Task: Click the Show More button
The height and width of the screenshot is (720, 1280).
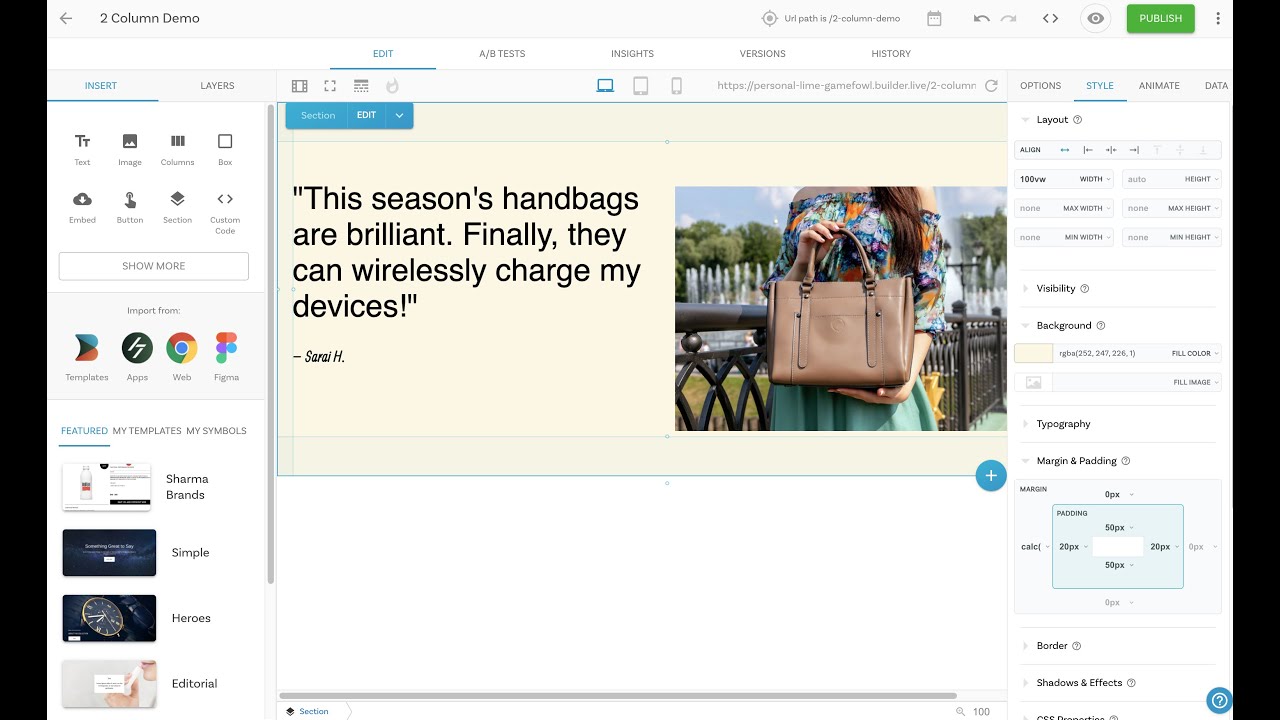Action: pyautogui.click(x=153, y=266)
